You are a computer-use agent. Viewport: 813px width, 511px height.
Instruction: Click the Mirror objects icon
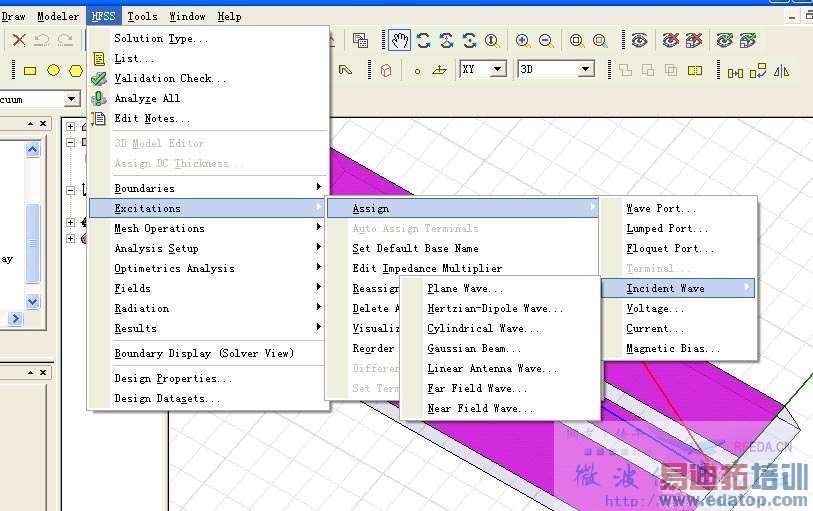point(781,71)
